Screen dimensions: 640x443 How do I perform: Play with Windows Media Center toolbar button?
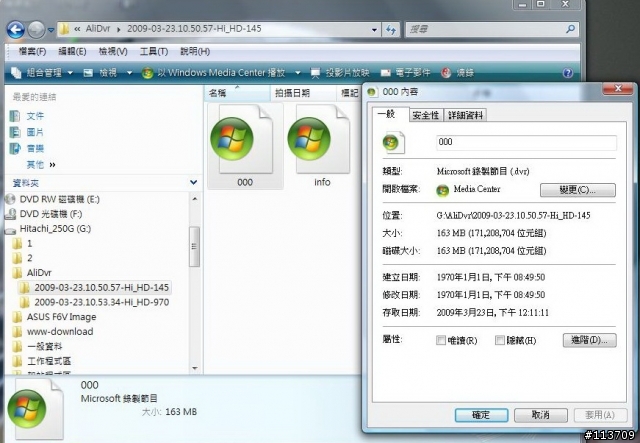213,73
